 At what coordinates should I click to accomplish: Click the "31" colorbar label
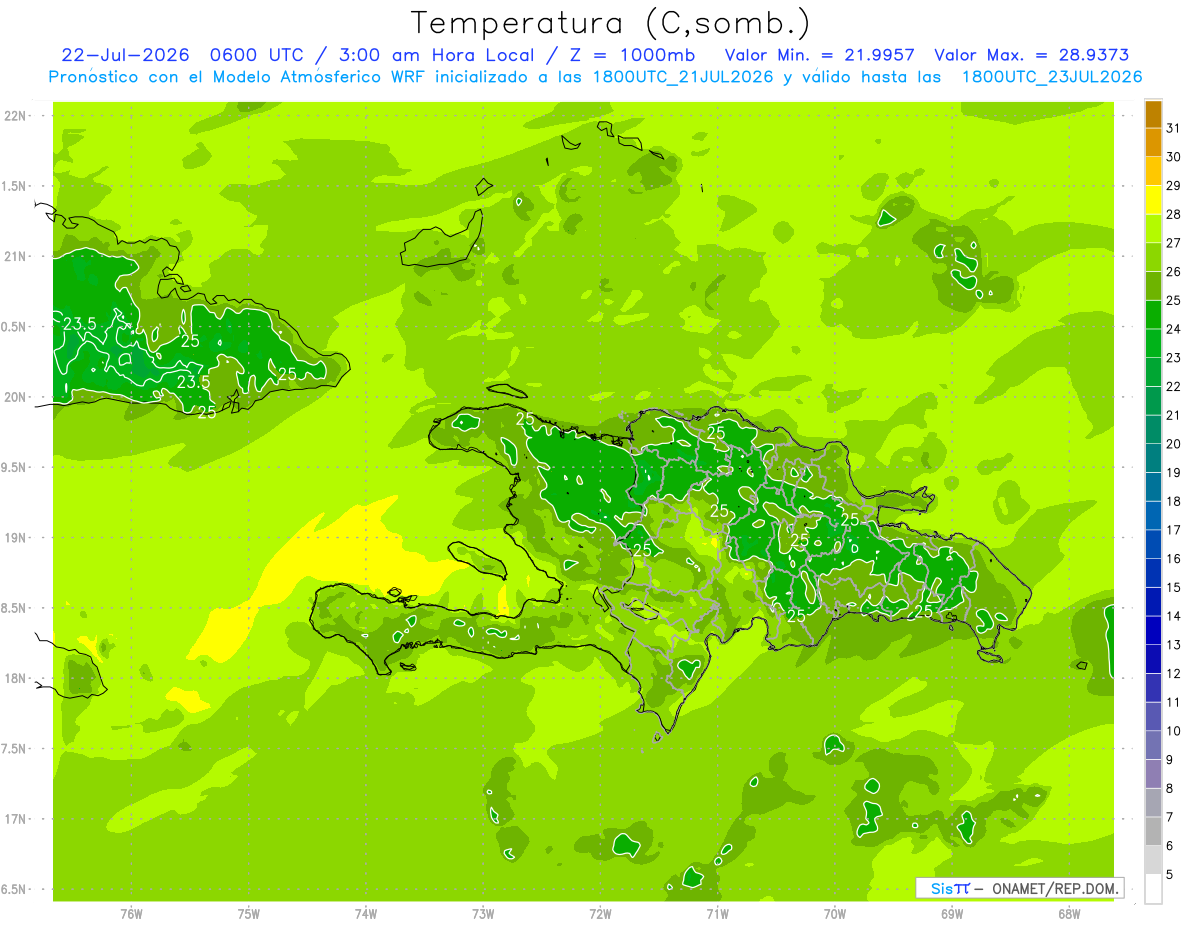click(1174, 127)
